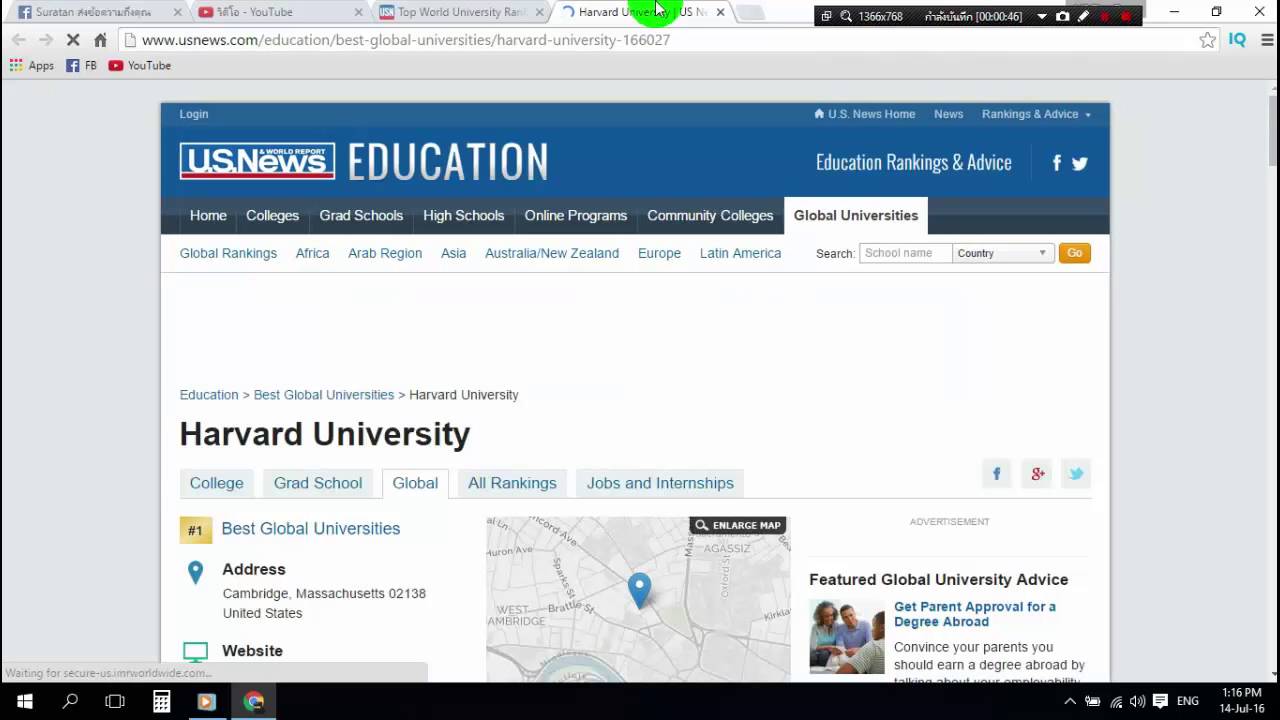Open the Windows Start menu
Screen dimensions: 1280x720
coord(24,701)
